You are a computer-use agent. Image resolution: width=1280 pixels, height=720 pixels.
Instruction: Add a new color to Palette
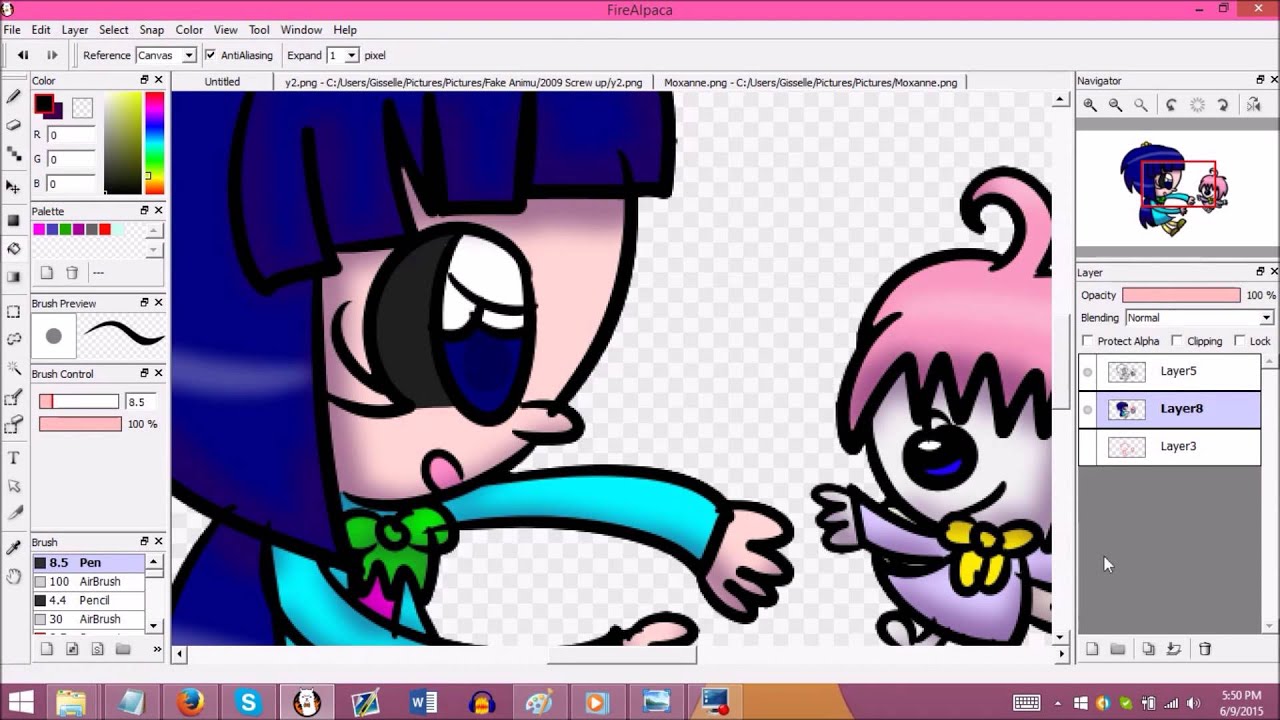pos(47,272)
